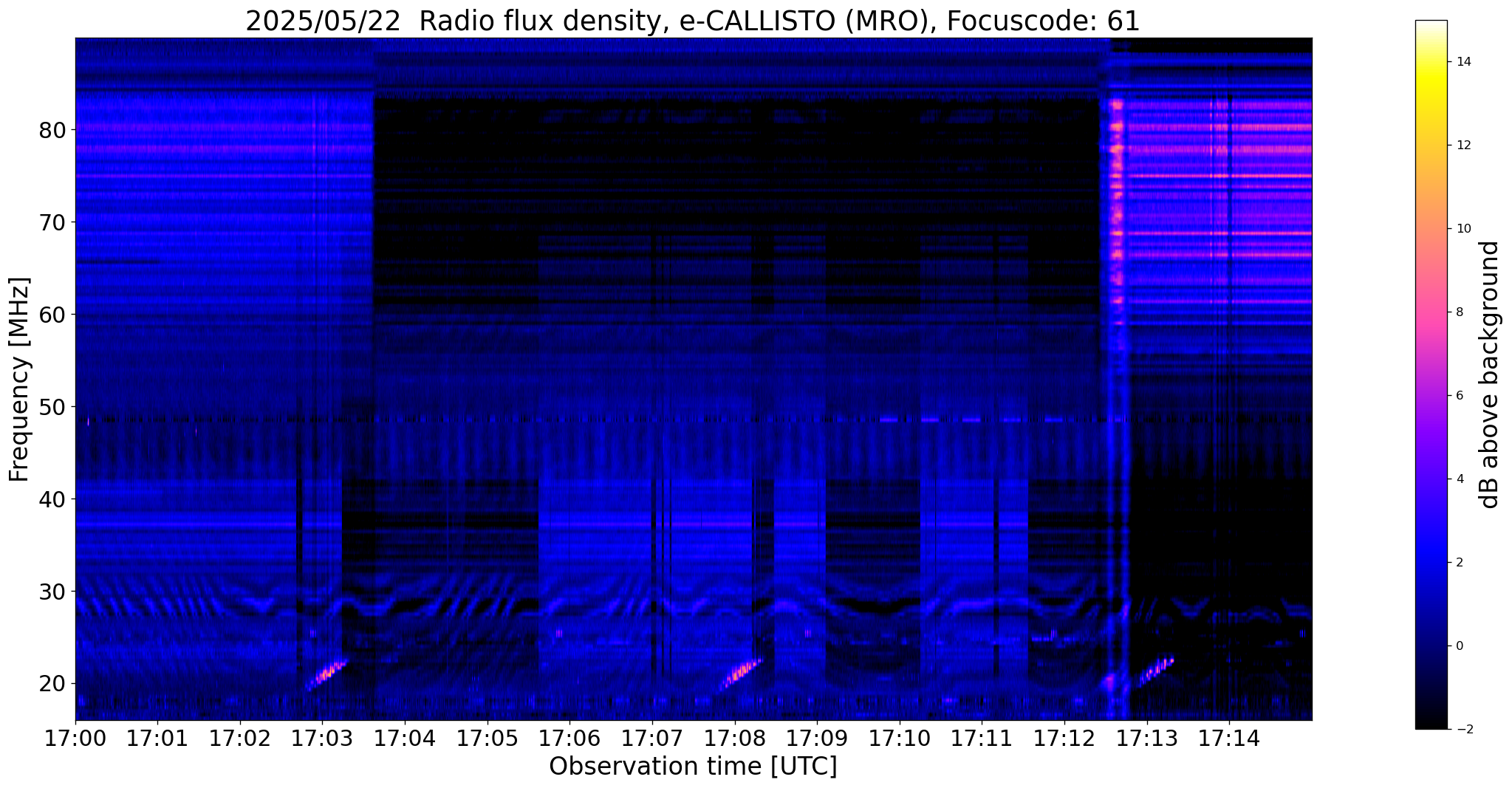The image size is (1512, 788).
Task: Click the 17:06 time tick label
Action: [x=569, y=739]
